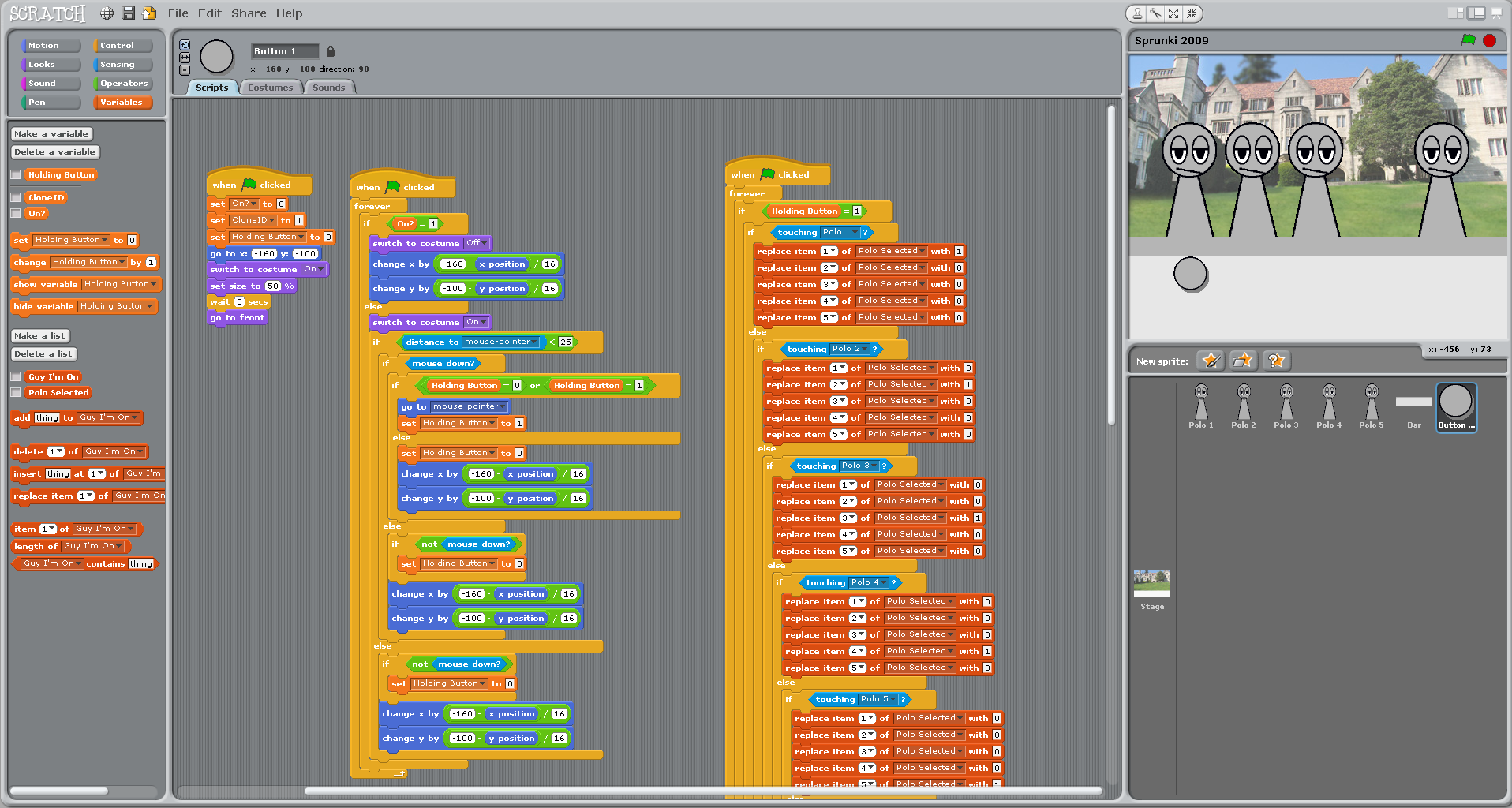Image resolution: width=1512 pixels, height=808 pixels.
Task: Click the grow sprite tool
Action: pos(1173,13)
